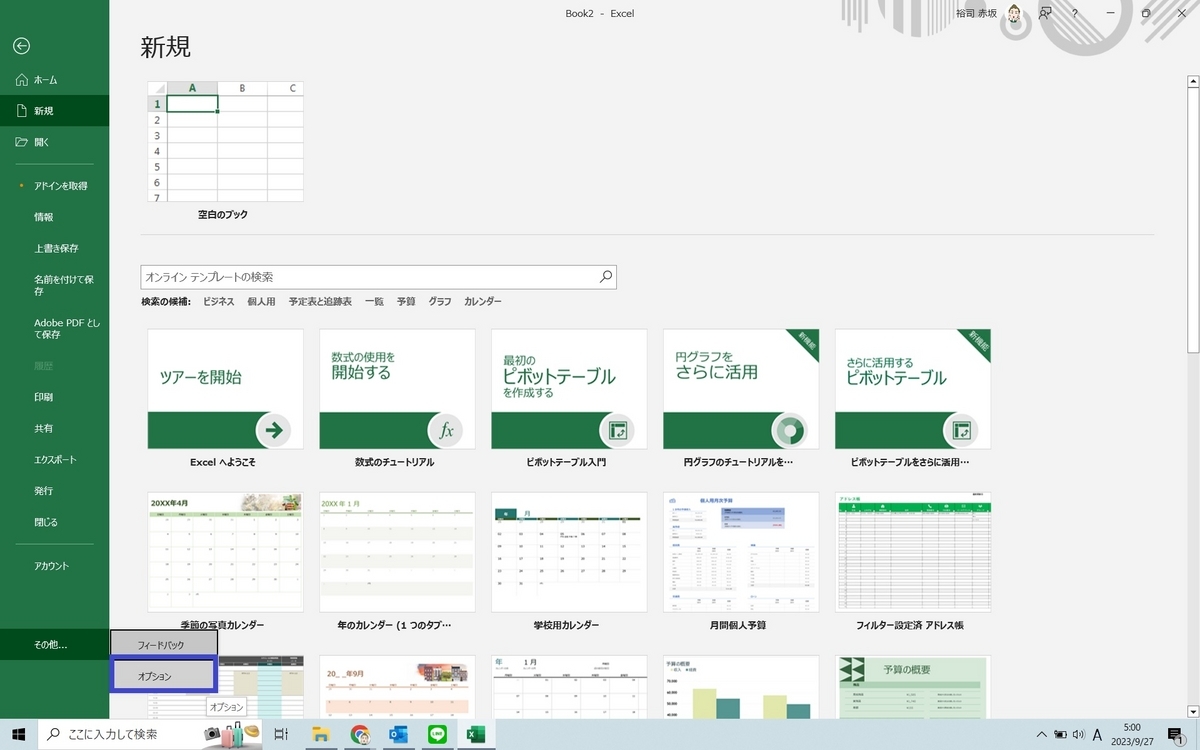Click the magnifier icon in the template search box
1200x750 pixels.
[x=605, y=277]
